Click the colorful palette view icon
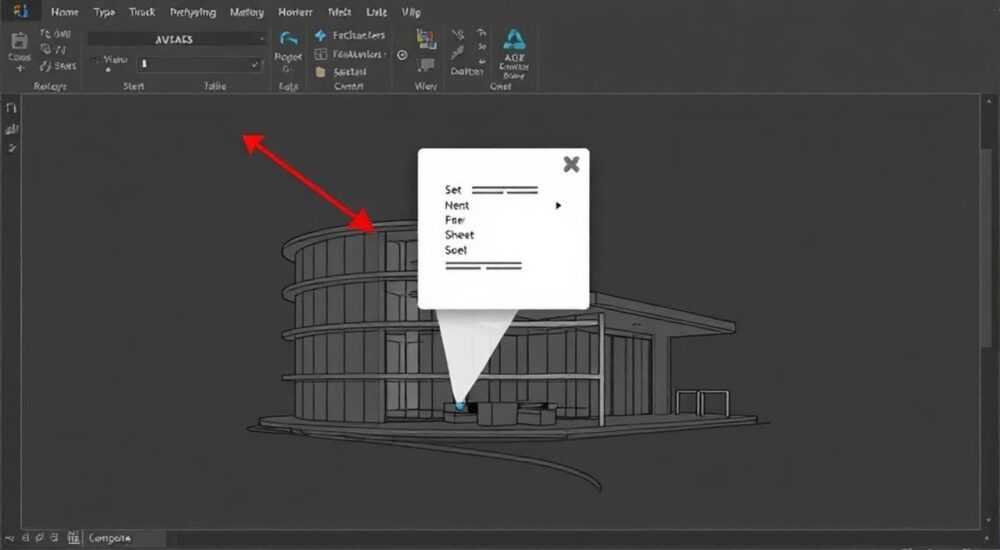 426,39
